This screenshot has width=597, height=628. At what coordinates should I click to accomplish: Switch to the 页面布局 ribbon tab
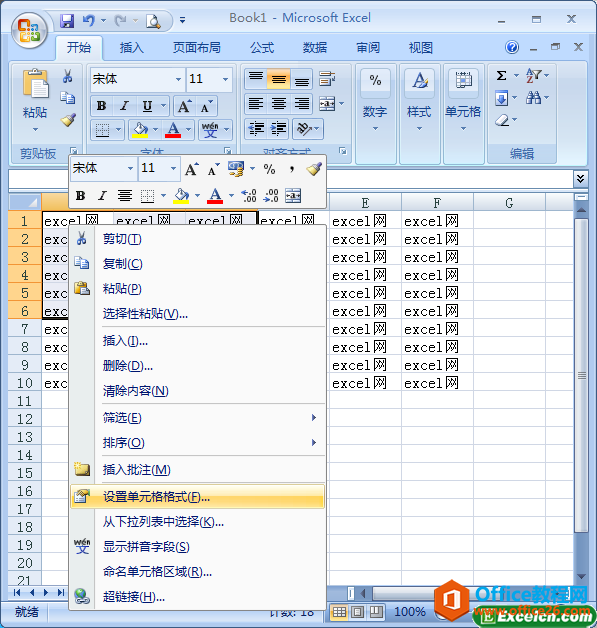197,48
